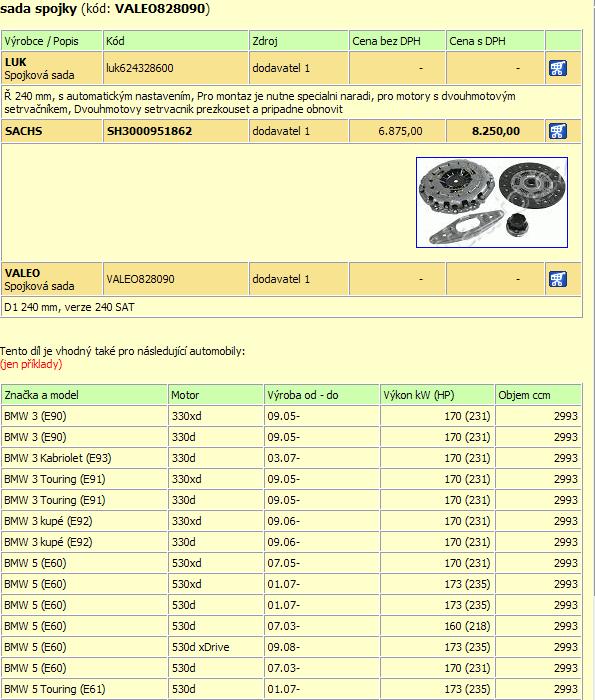The image size is (595, 700).
Task: Select 'BMW 5 Touring (E61)' row
Action: pos(291,689)
